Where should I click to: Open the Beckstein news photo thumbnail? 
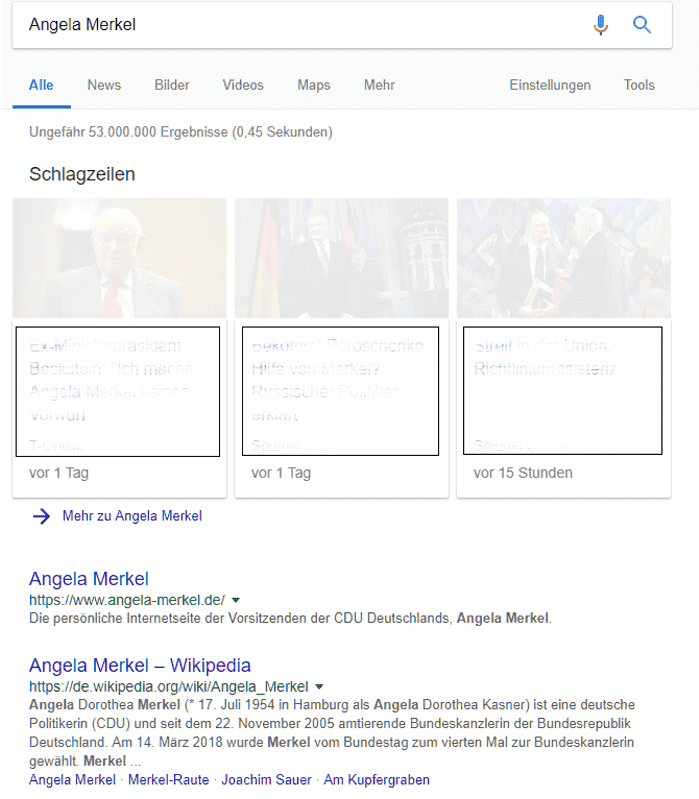pyautogui.click(x=119, y=258)
